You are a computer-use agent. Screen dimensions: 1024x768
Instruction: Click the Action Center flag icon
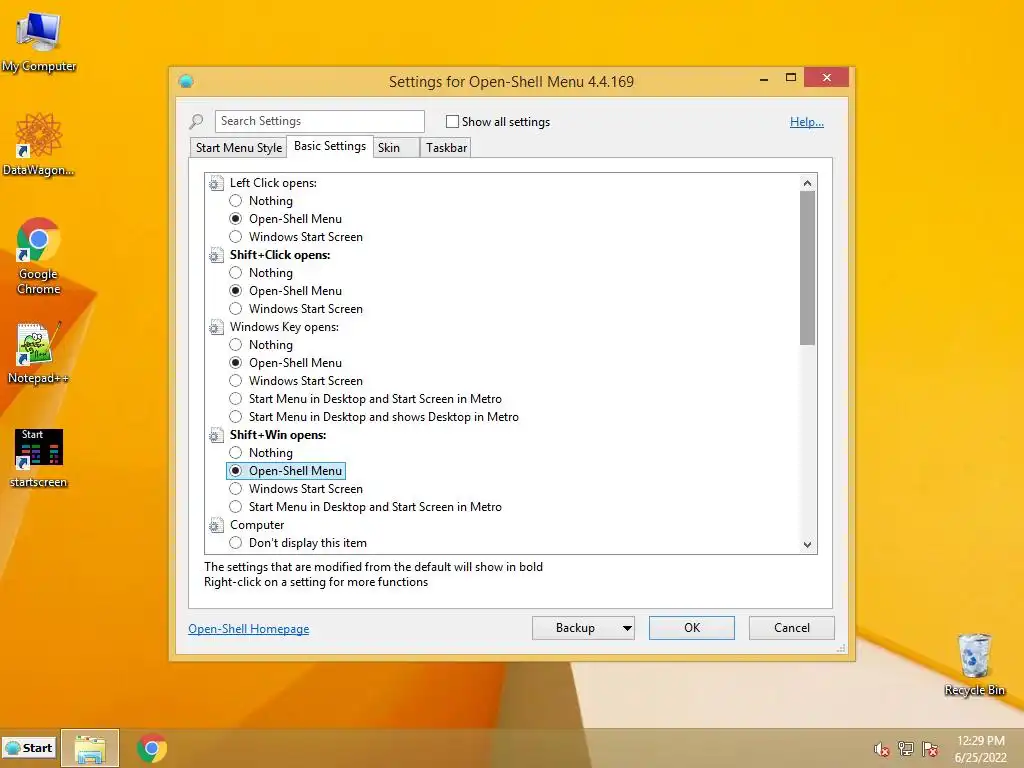pos(930,749)
